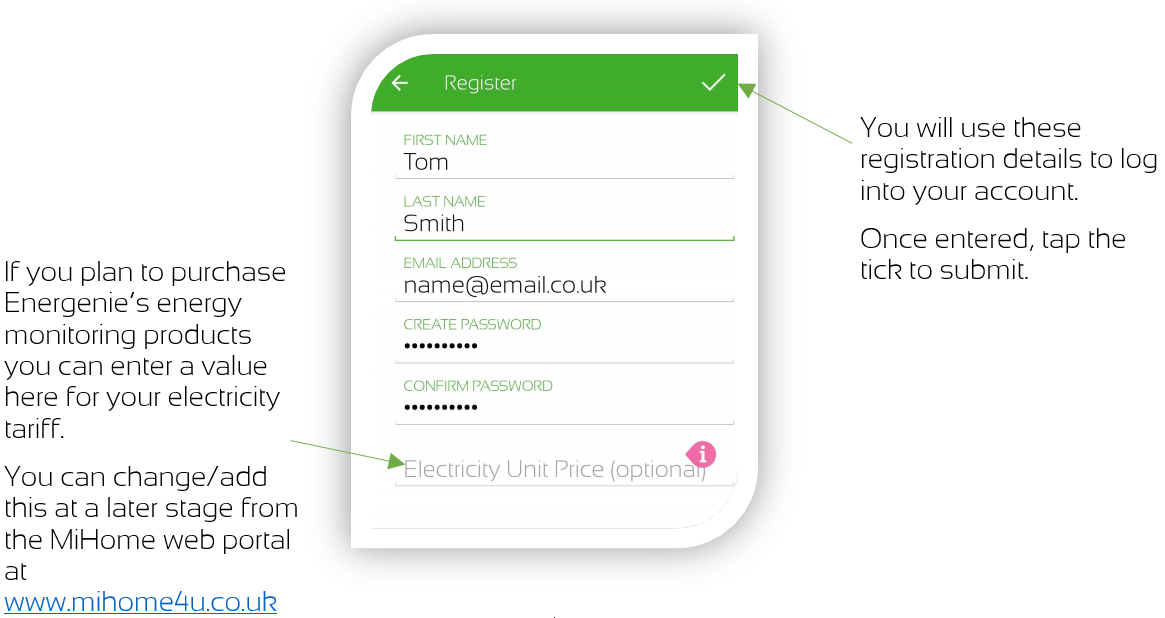1165x618 pixels.
Task: Select the 'Once entered, tap the tick' text
Action: click(x=993, y=254)
